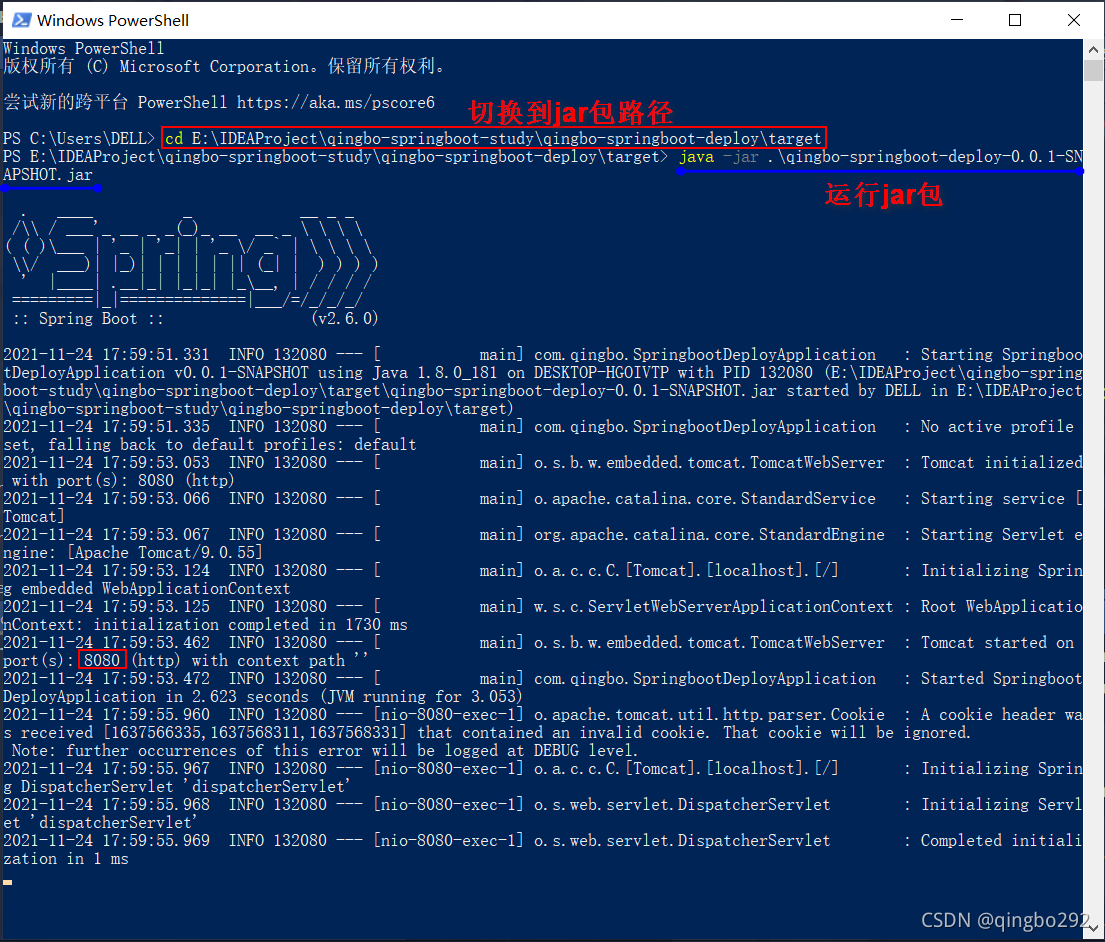The image size is (1105, 942).
Task: Click the https://aka.ms/pscore6 URL text
Action: pos(335,103)
